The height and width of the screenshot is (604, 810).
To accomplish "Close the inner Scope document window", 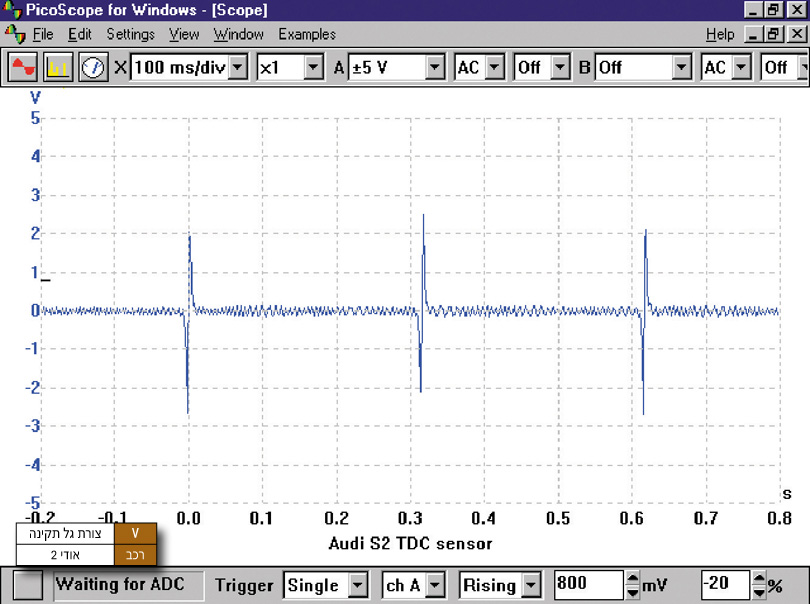I will (x=796, y=34).
